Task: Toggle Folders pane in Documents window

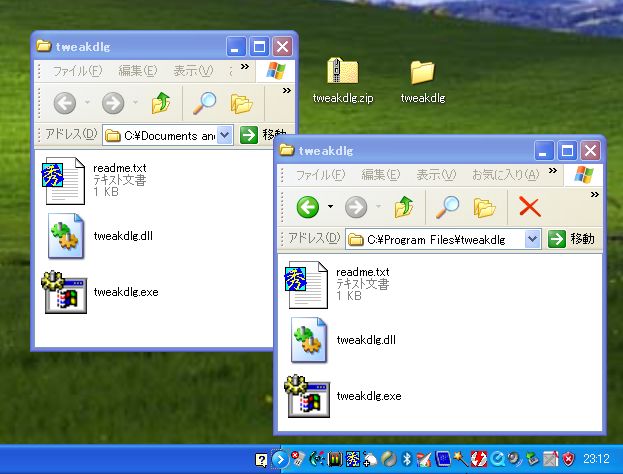Action: 242,104
